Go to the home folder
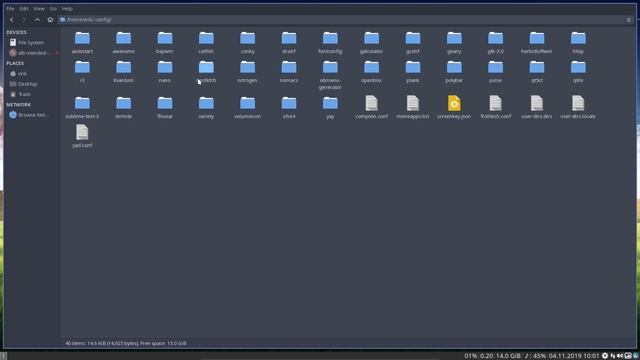This screenshot has width=640, height=360. click(50, 20)
